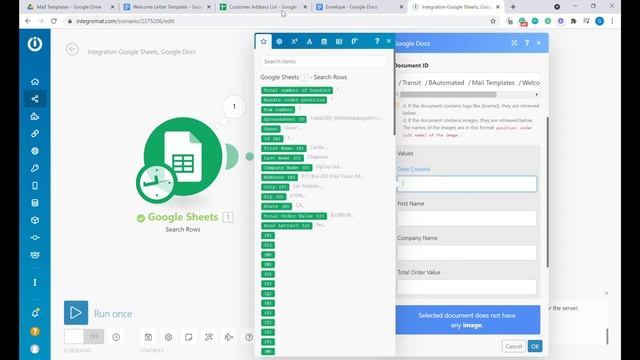Insert 'Address (E)' variable
This screenshot has width=640, height=360.
tap(279, 177)
